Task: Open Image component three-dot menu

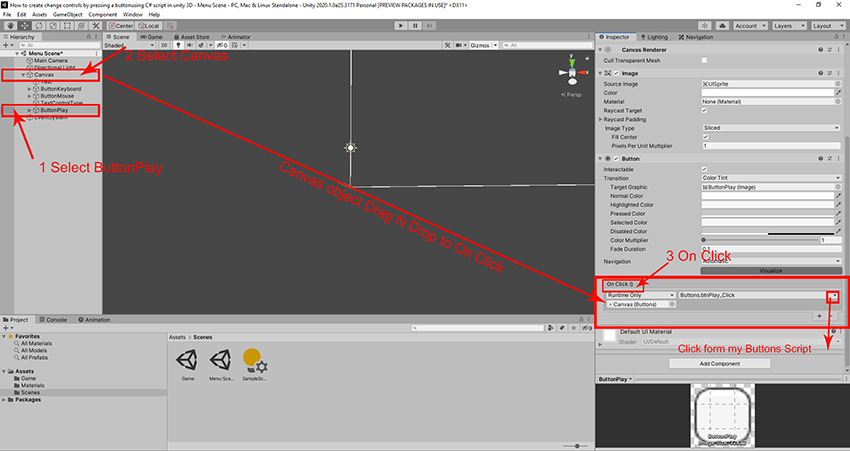Action: (x=840, y=73)
